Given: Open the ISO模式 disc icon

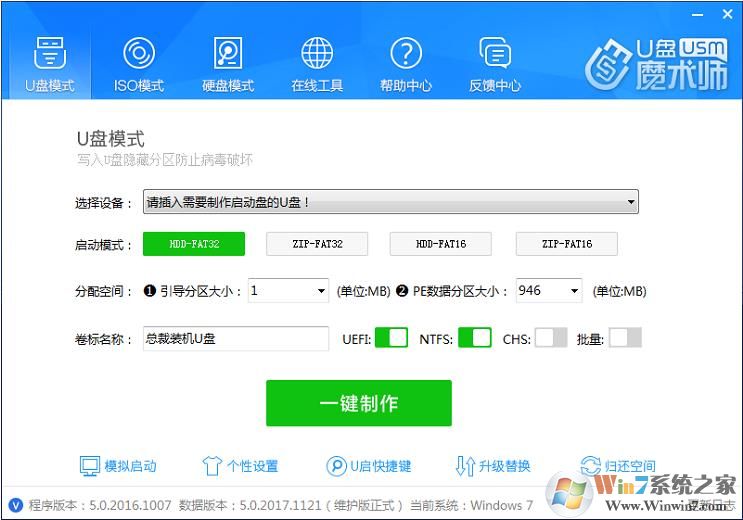Looking at the screenshot, I should pos(138,53).
